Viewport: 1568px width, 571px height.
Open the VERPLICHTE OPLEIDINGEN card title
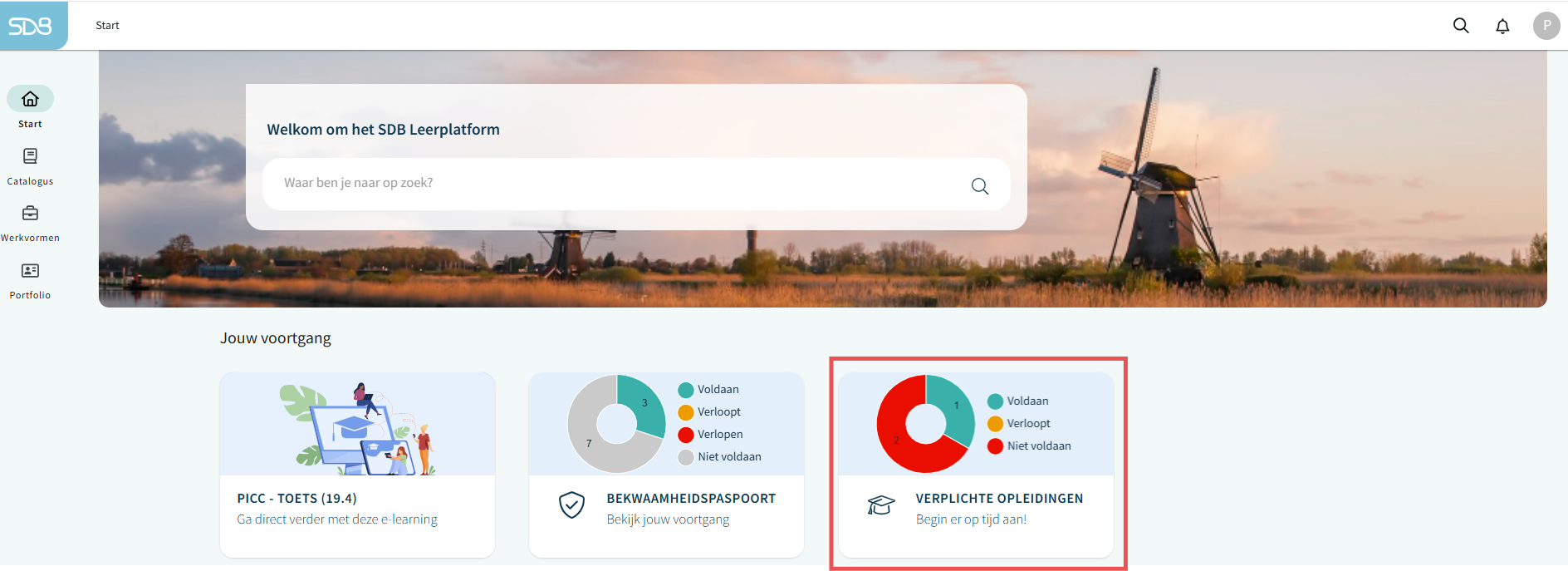pos(999,499)
